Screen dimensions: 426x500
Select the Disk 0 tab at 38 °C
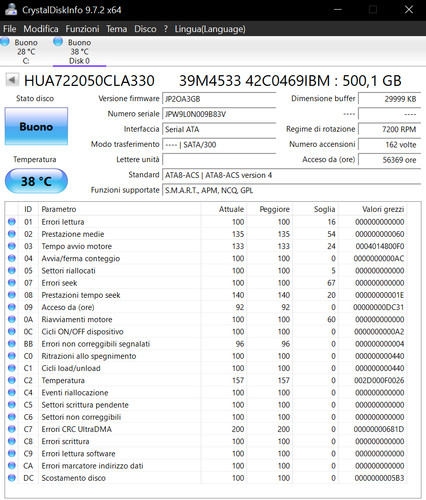[x=79, y=51]
